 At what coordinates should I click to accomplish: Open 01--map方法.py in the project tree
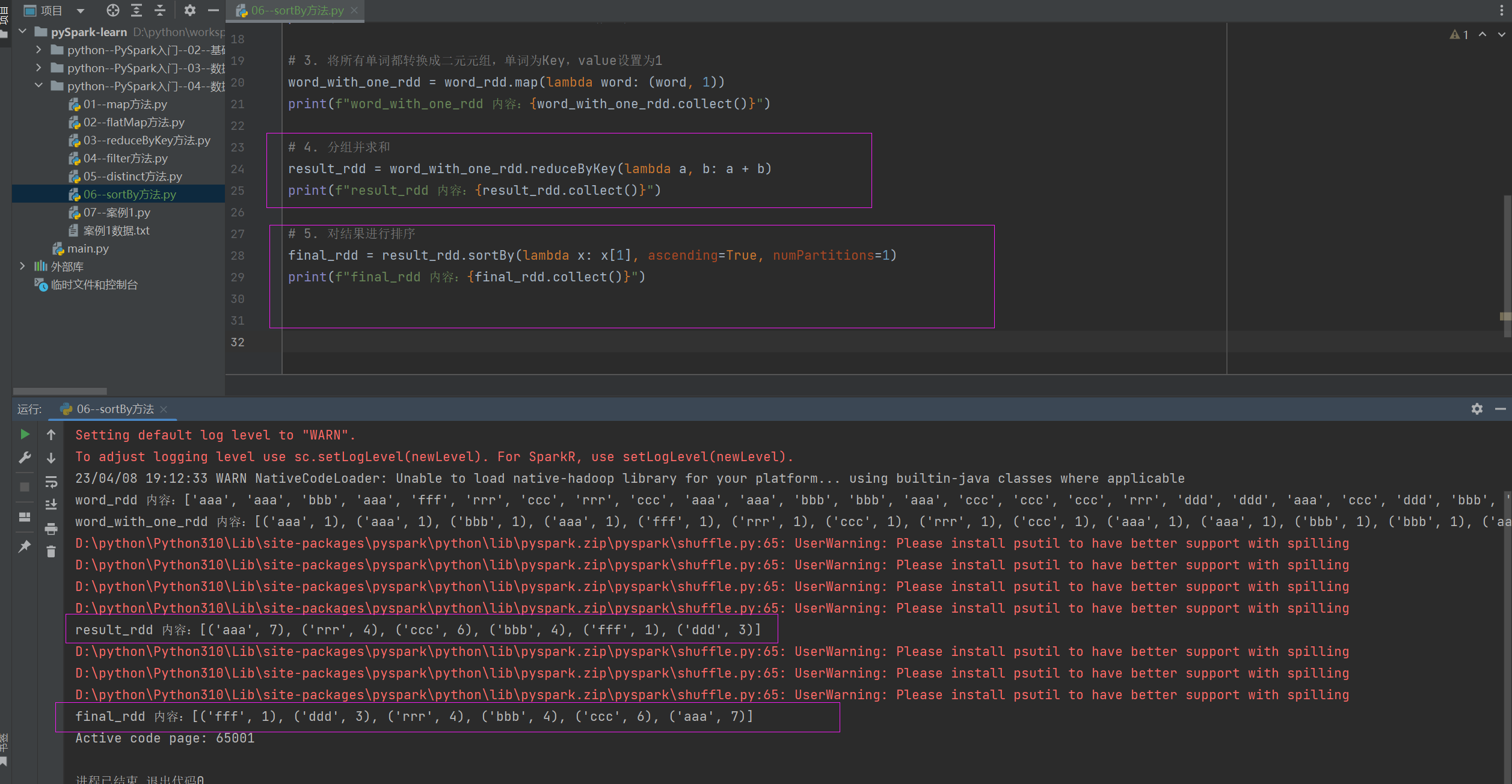[x=125, y=104]
